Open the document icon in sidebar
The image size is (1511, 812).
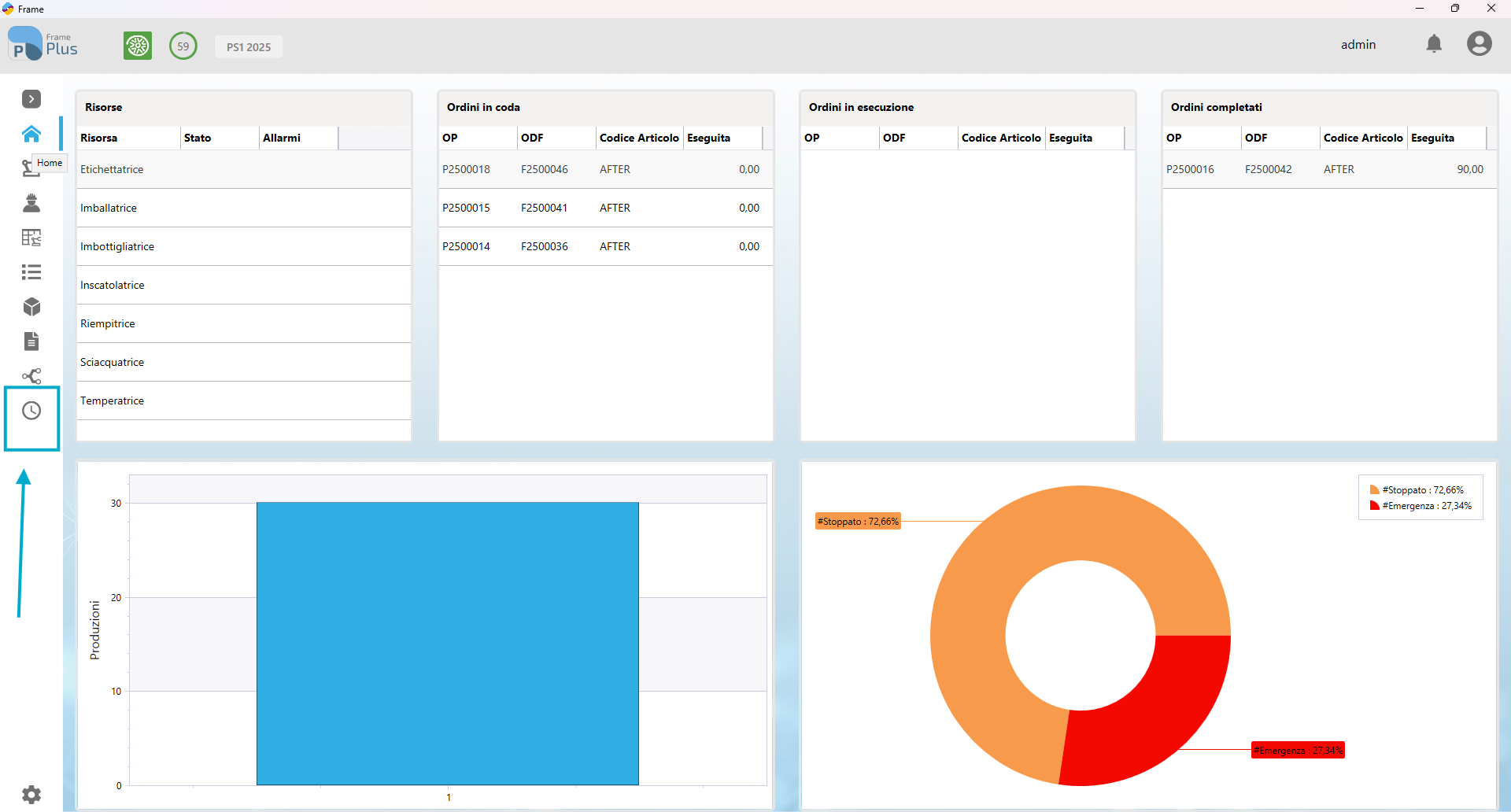point(31,341)
